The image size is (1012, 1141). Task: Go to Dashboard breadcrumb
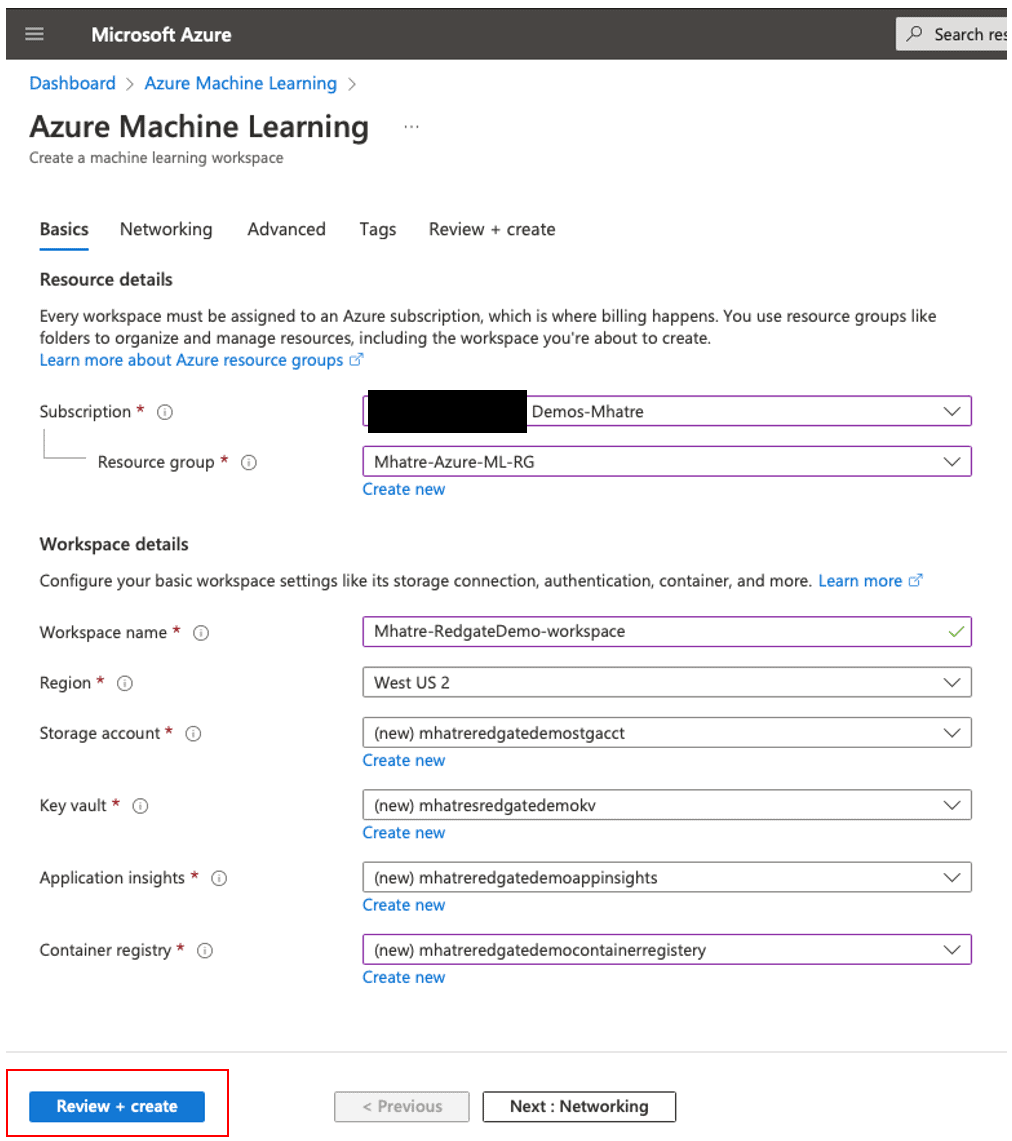pyautogui.click(x=72, y=83)
